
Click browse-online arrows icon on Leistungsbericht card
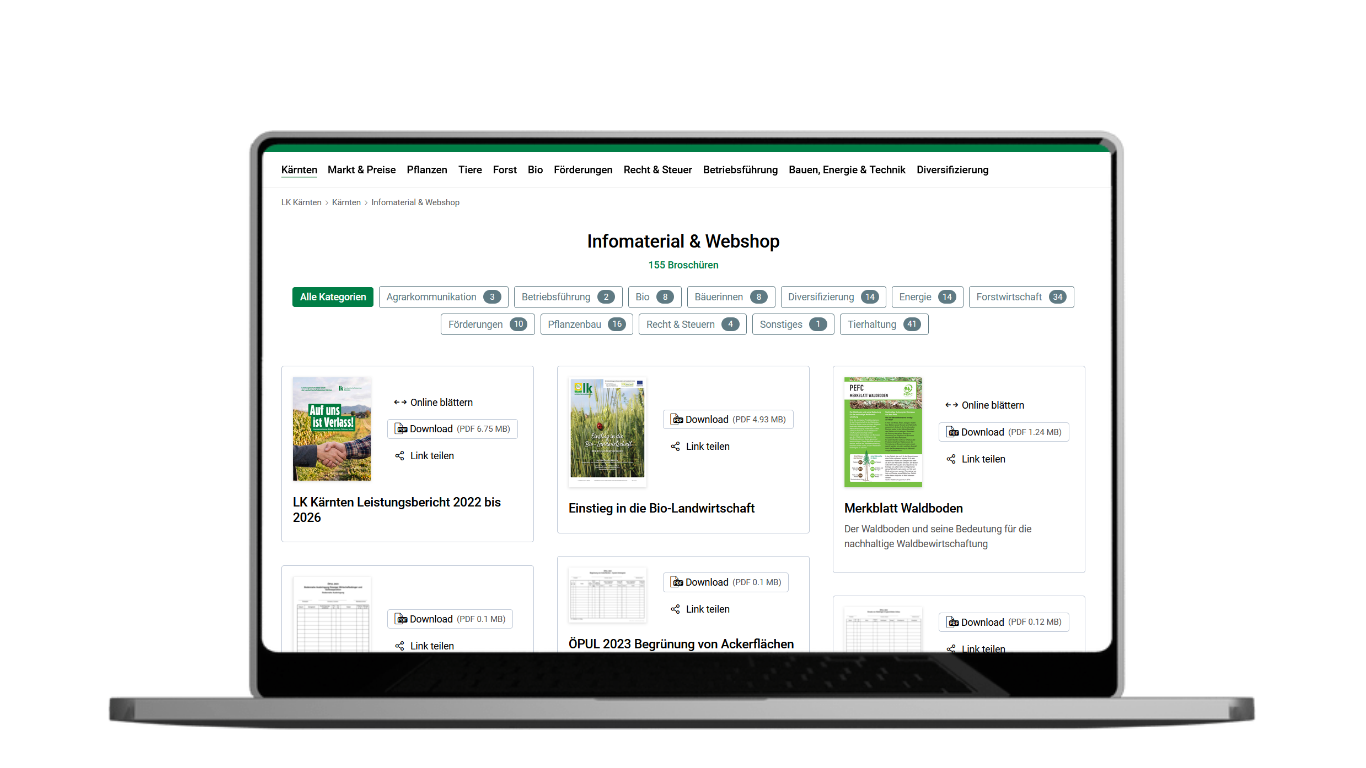(x=400, y=403)
